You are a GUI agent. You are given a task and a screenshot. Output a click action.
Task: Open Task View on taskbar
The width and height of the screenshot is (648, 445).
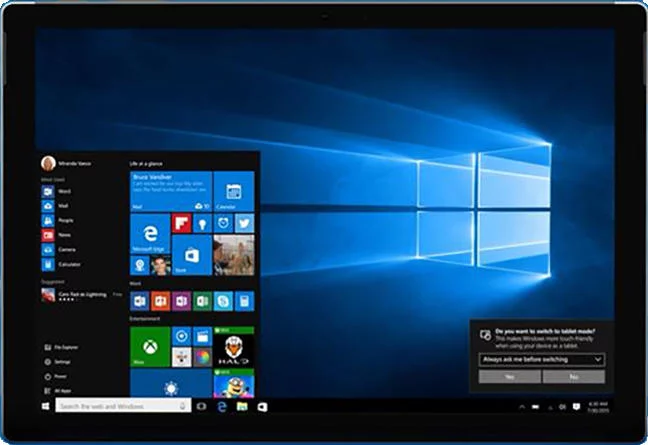pos(202,407)
